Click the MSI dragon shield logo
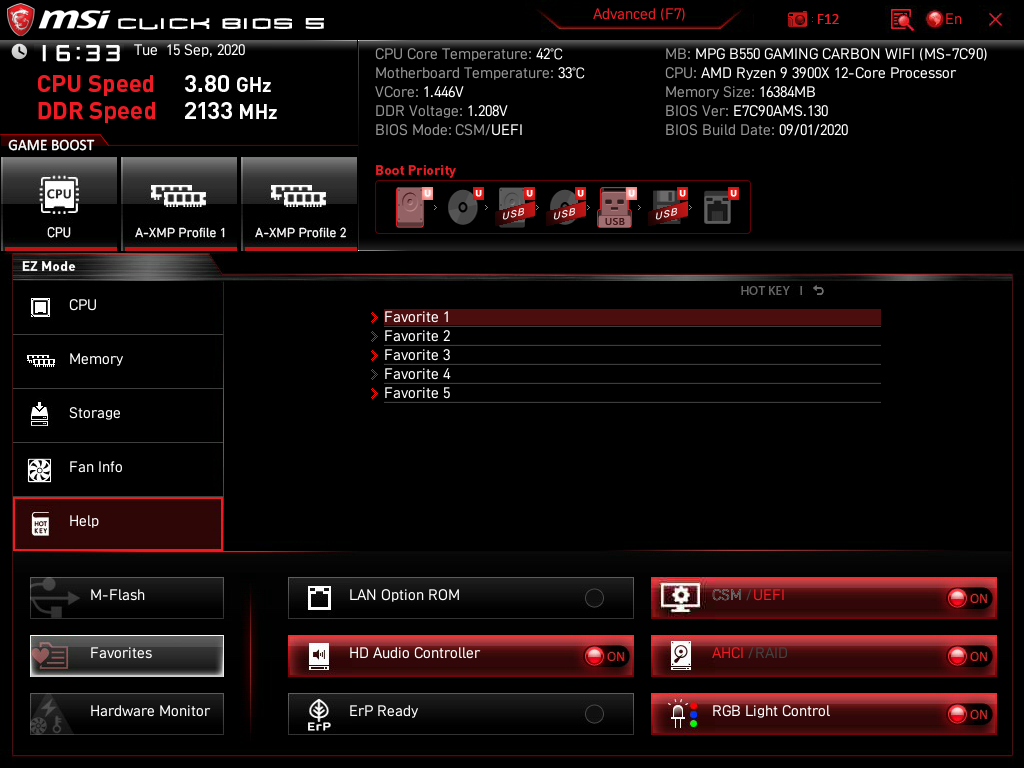The width and height of the screenshot is (1024, 768). 20,19
